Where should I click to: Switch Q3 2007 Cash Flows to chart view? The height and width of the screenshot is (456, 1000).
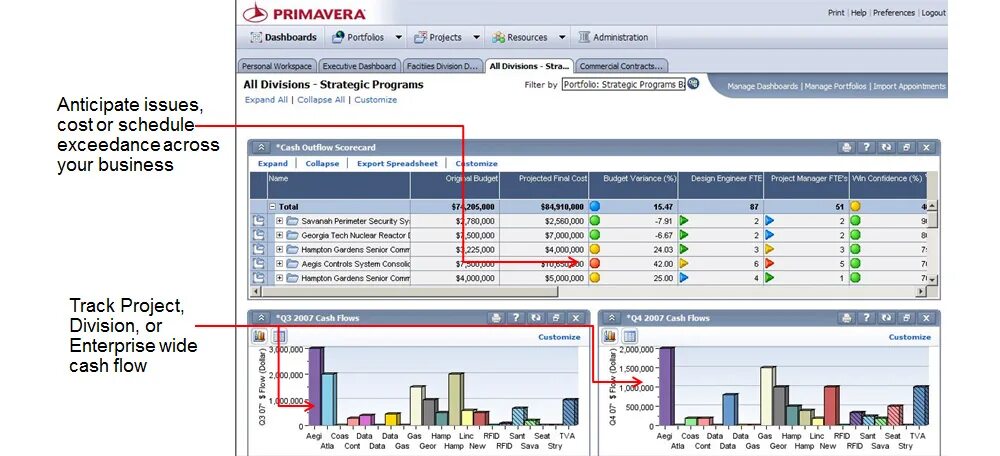click(260, 336)
